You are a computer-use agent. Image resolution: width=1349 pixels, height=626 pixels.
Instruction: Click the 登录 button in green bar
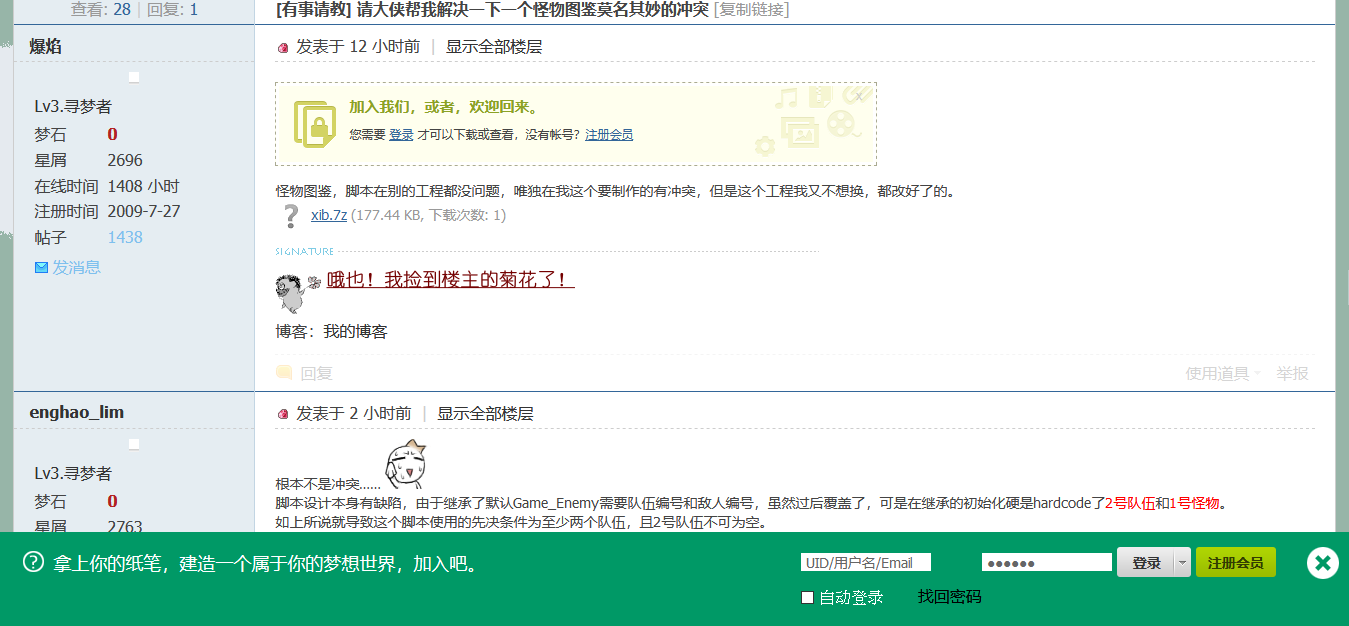tap(1145, 563)
